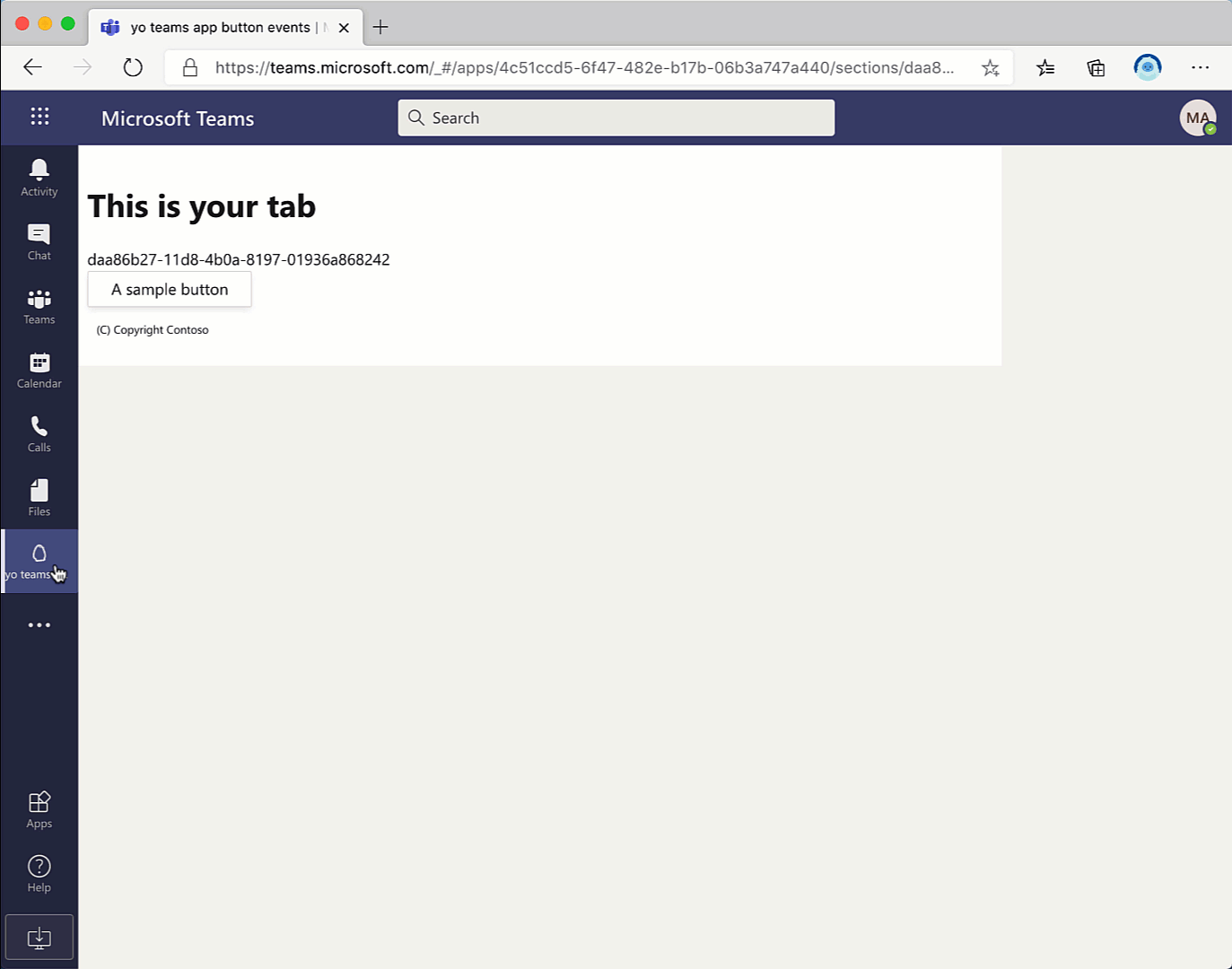Open the Chat section
1232x969 pixels.
[x=39, y=241]
